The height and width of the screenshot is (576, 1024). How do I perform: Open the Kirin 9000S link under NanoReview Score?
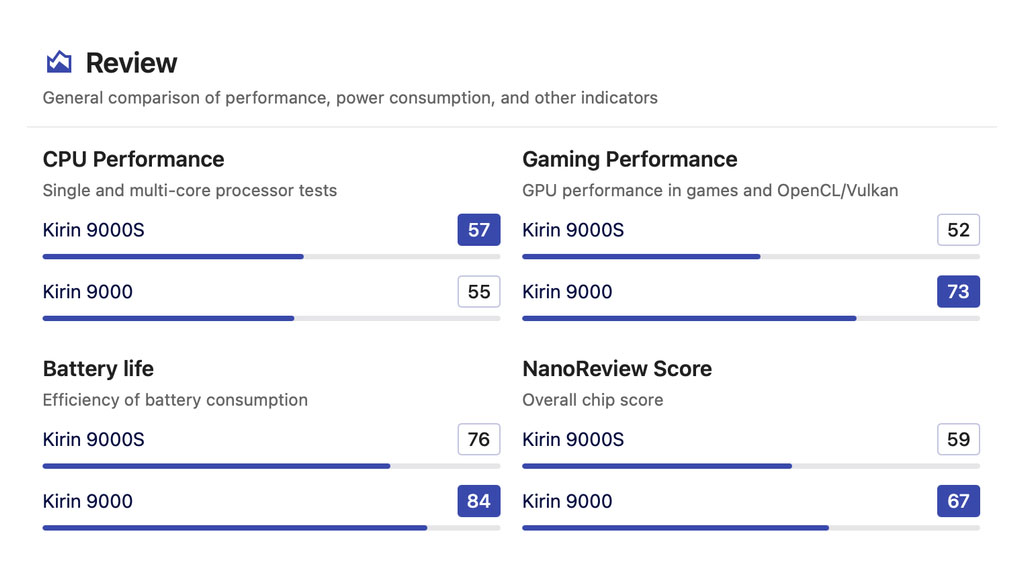pyautogui.click(x=573, y=440)
